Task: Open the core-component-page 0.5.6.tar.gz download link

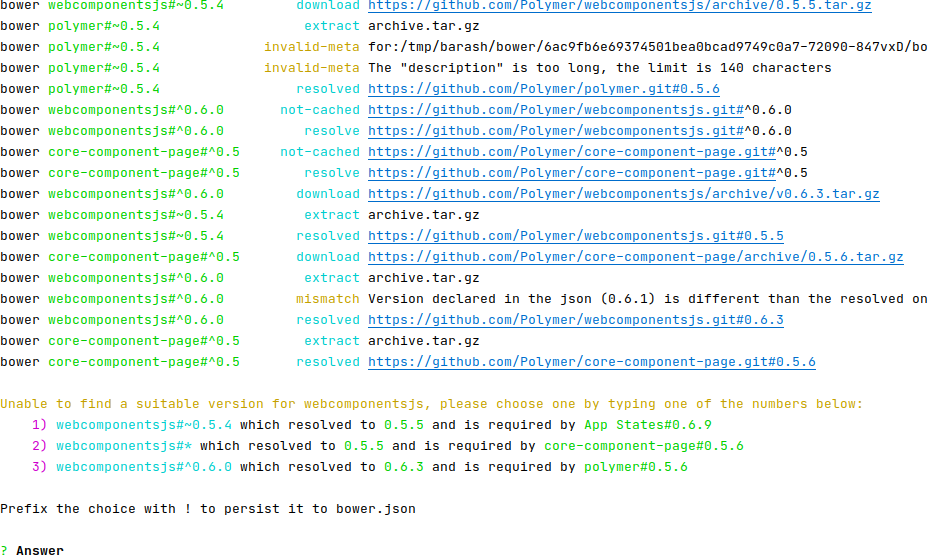Action: (x=636, y=257)
